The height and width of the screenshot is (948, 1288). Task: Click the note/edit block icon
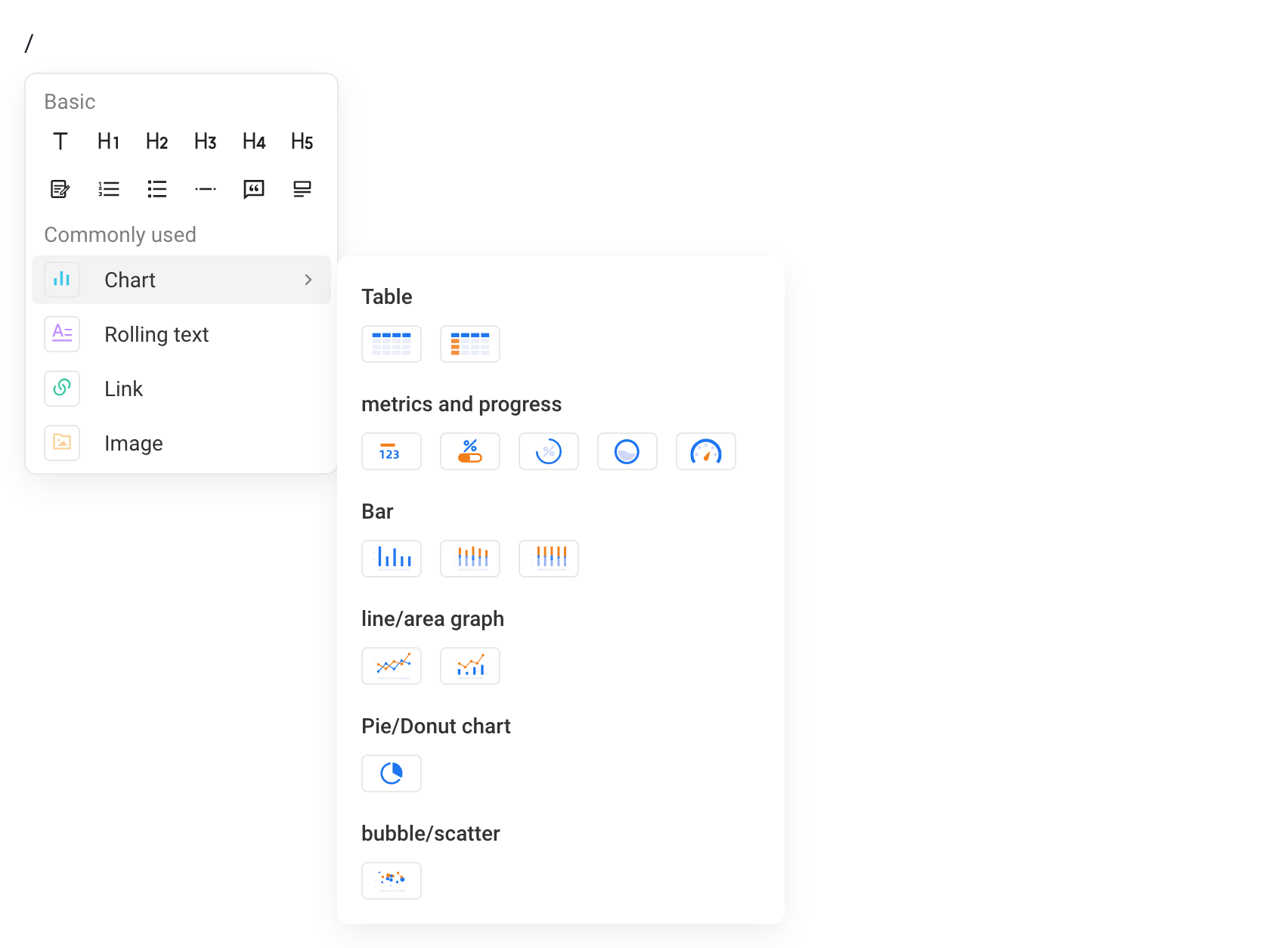60,189
